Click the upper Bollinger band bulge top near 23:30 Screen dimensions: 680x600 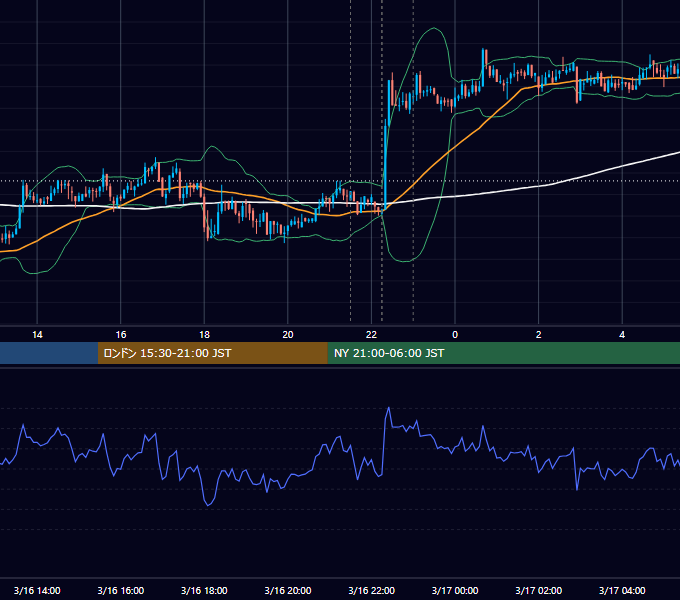point(434,28)
